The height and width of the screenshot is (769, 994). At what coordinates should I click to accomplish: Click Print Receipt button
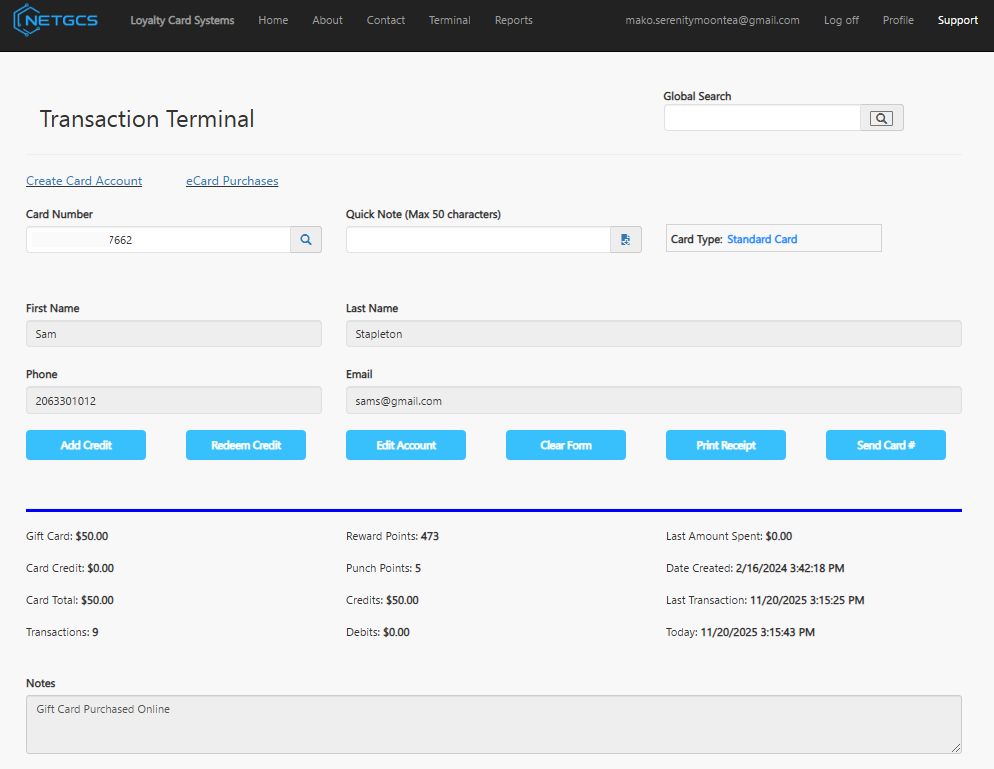[x=726, y=445]
